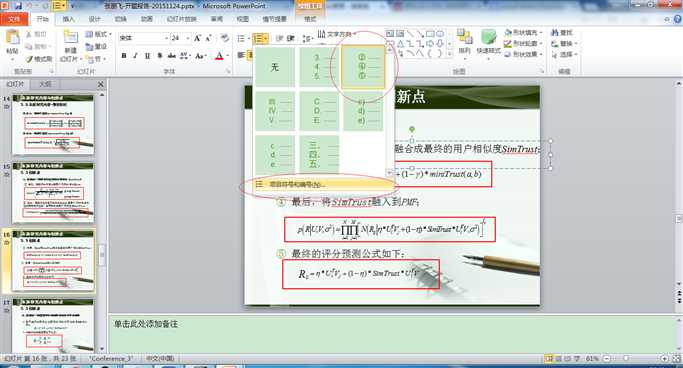Viewport: 683px width, 368px height.
Task: Toggle underline formatting with the U button
Action: pyautogui.click(x=147, y=56)
